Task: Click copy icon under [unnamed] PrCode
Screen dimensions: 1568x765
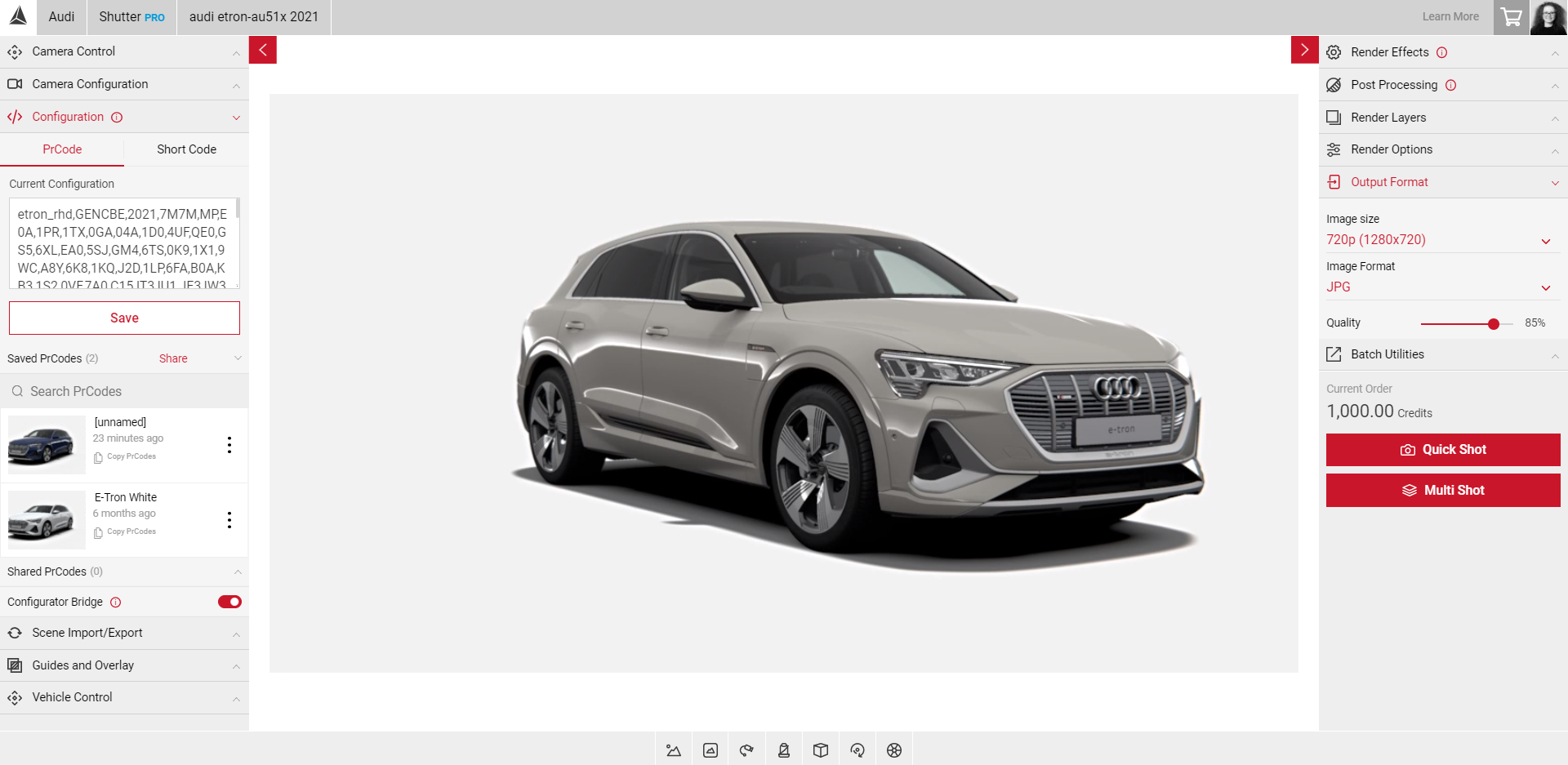Action: click(x=98, y=457)
